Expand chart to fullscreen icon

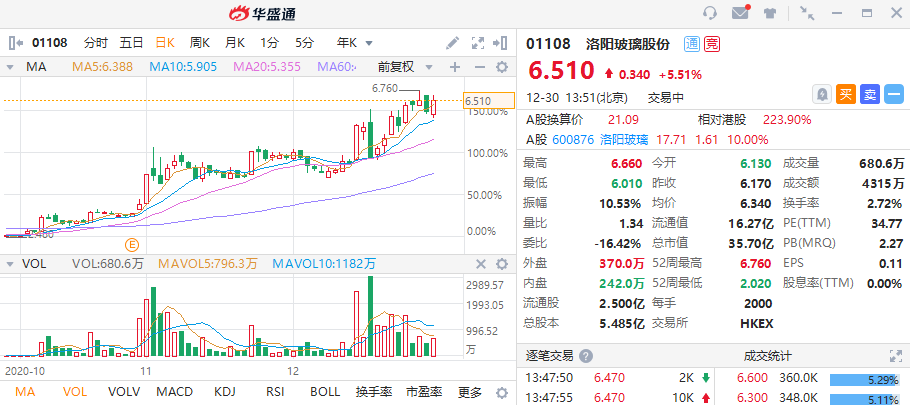[x=478, y=42]
